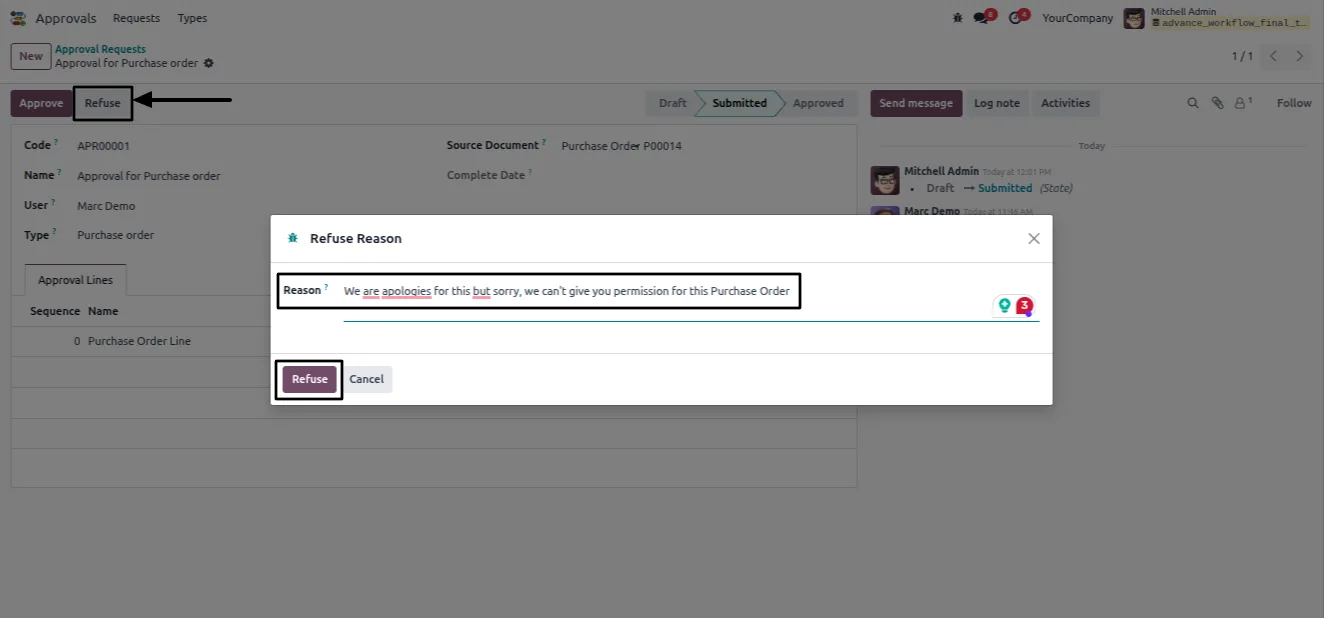Open the YourCompany company switcher

click(1077, 18)
